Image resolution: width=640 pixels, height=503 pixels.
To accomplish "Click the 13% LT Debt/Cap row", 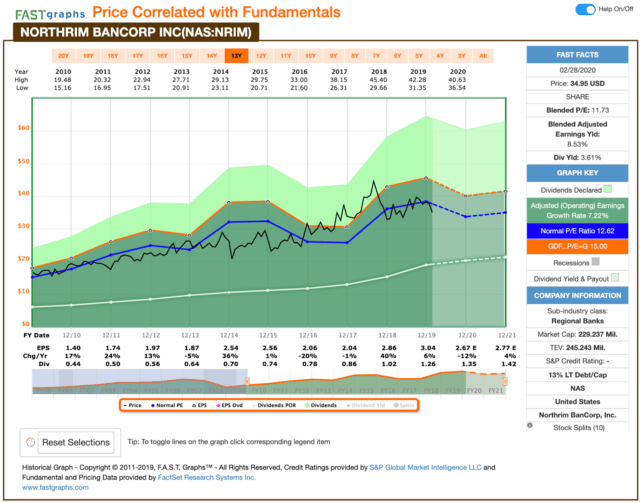I will (577, 375).
